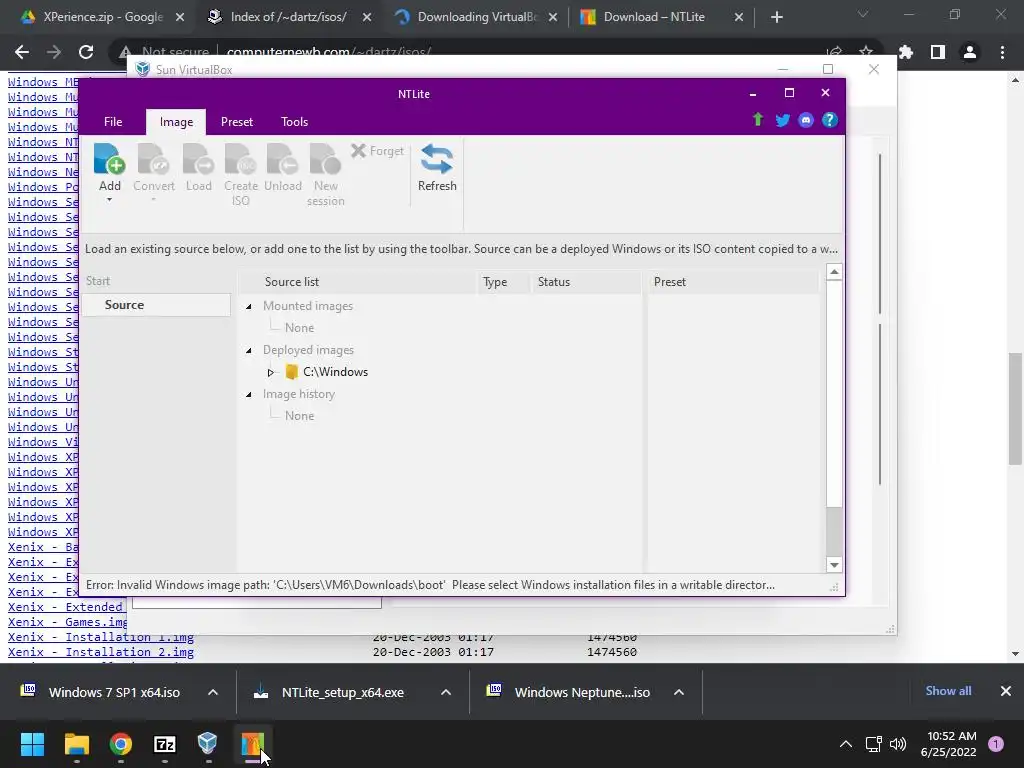1024x768 pixels.
Task: Click source list scrollbar up arrow
Action: point(834,272)
